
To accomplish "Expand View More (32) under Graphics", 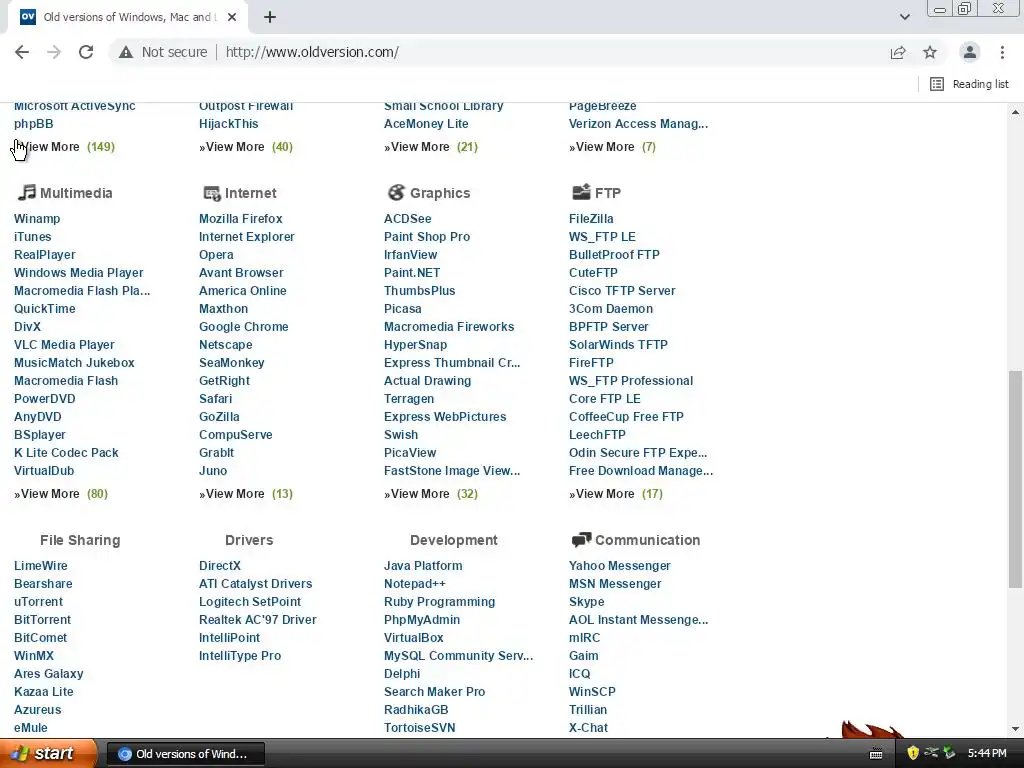I will click(x=431, y=494).
